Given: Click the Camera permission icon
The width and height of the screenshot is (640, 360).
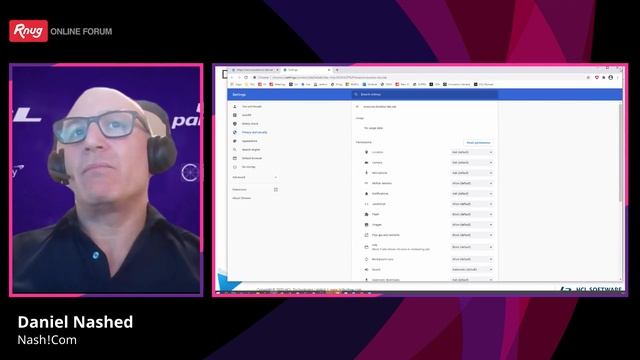Looking at the screenshot, I should [x=366, y=162].
